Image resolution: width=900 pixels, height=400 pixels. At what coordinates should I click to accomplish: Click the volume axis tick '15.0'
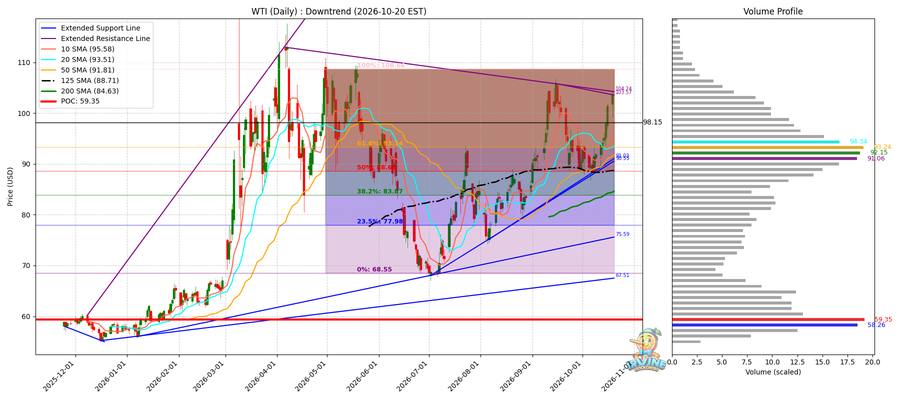point(823,362)
